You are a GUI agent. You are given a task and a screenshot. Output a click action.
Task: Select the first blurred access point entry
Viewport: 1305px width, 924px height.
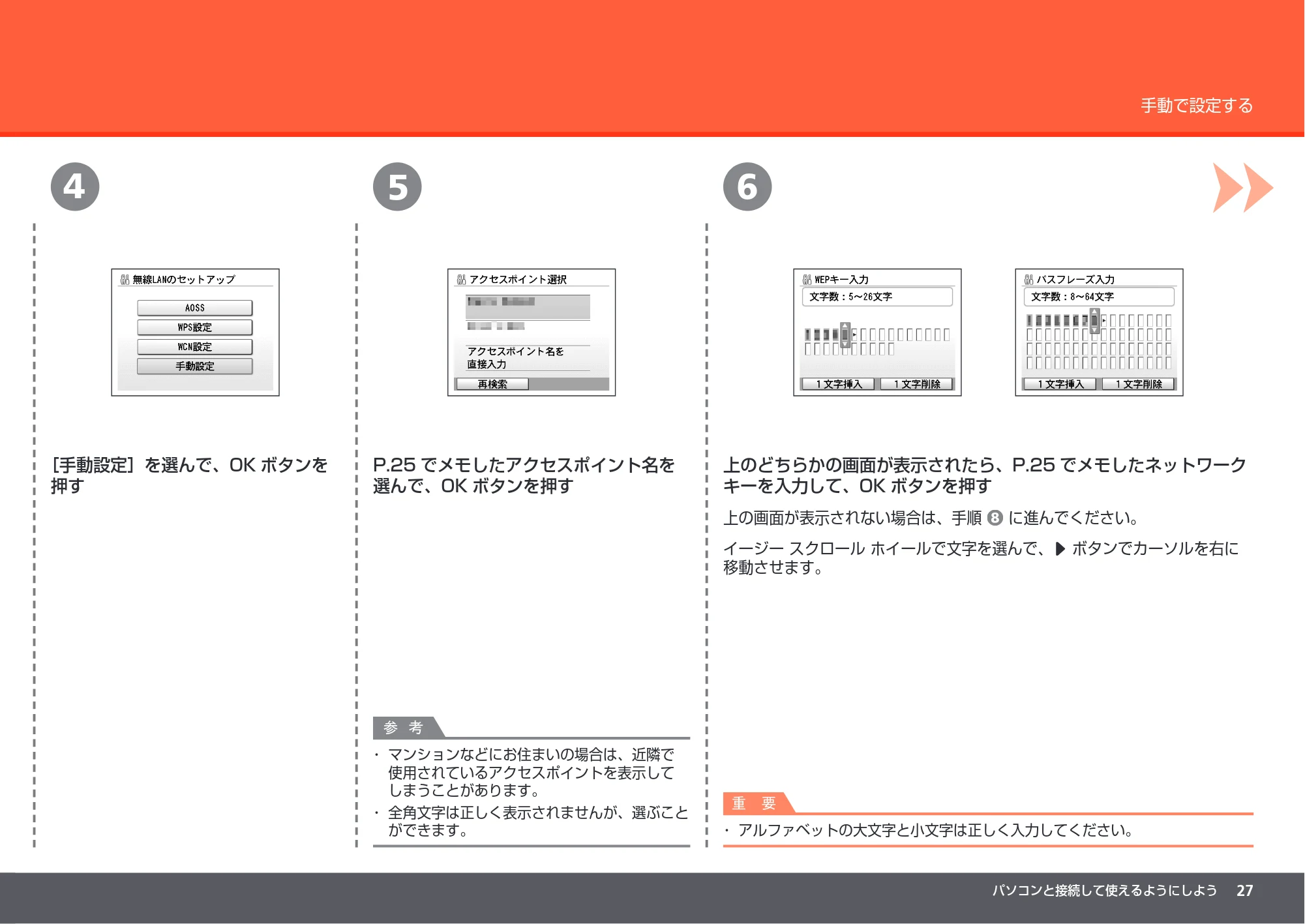tap(528, 306)
